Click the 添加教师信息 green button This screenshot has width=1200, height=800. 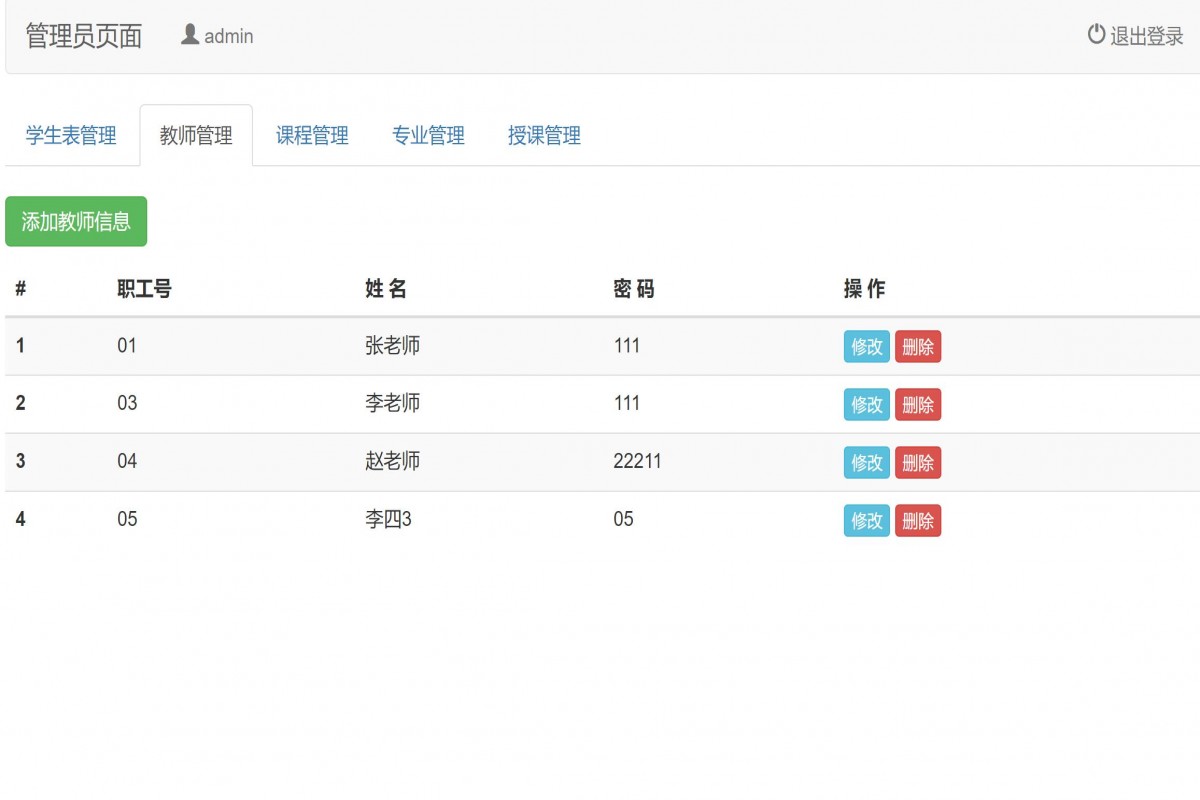[x=76, y=221]
